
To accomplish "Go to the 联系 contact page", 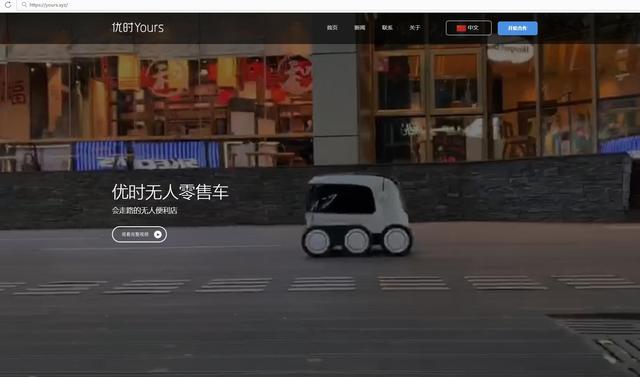I will pyautogui.click(x=387, y=28).
